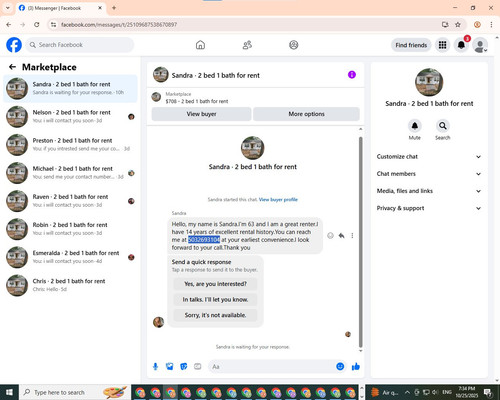Open the emoji picker in message box
Viewport: 500px width, 400px height.
tap(340, 367)
